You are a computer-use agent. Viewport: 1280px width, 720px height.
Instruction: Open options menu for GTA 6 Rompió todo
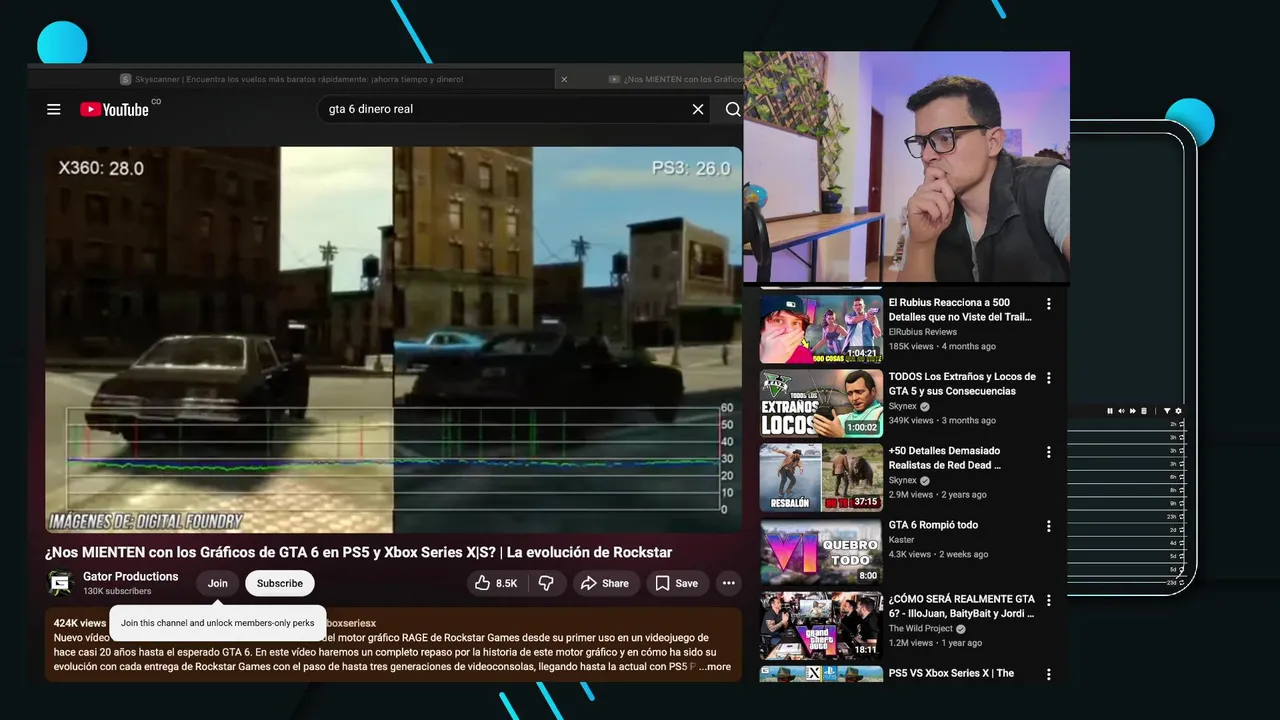tap(1048, 526)
